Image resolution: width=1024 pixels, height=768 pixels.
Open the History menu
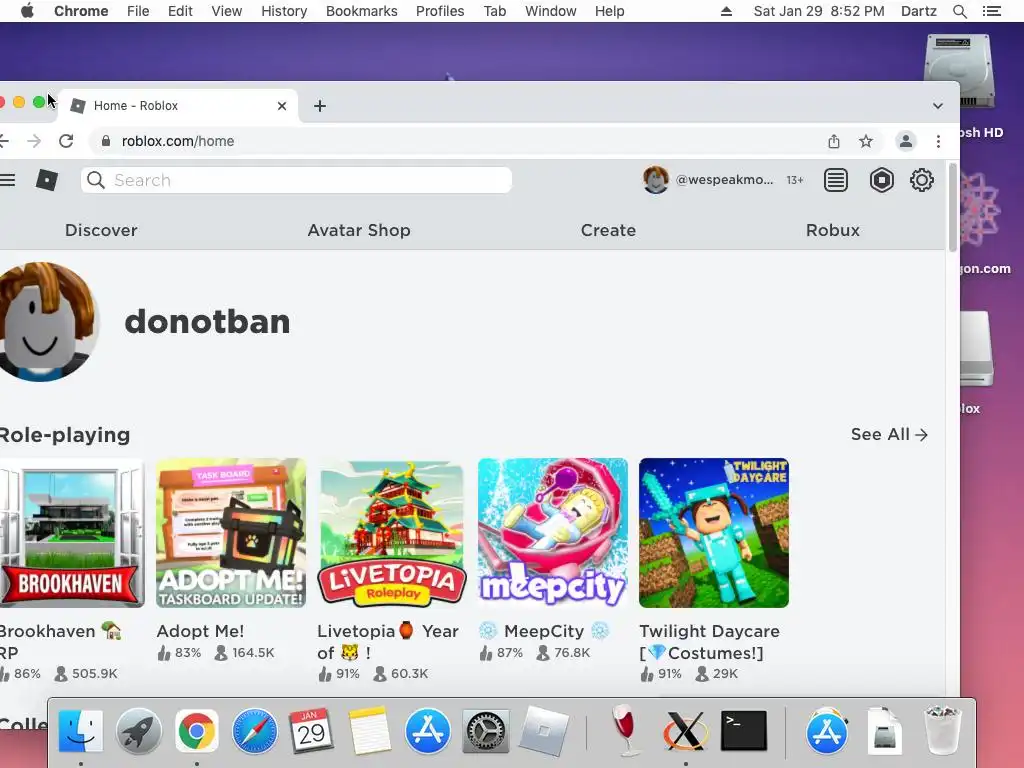point(284,11)
